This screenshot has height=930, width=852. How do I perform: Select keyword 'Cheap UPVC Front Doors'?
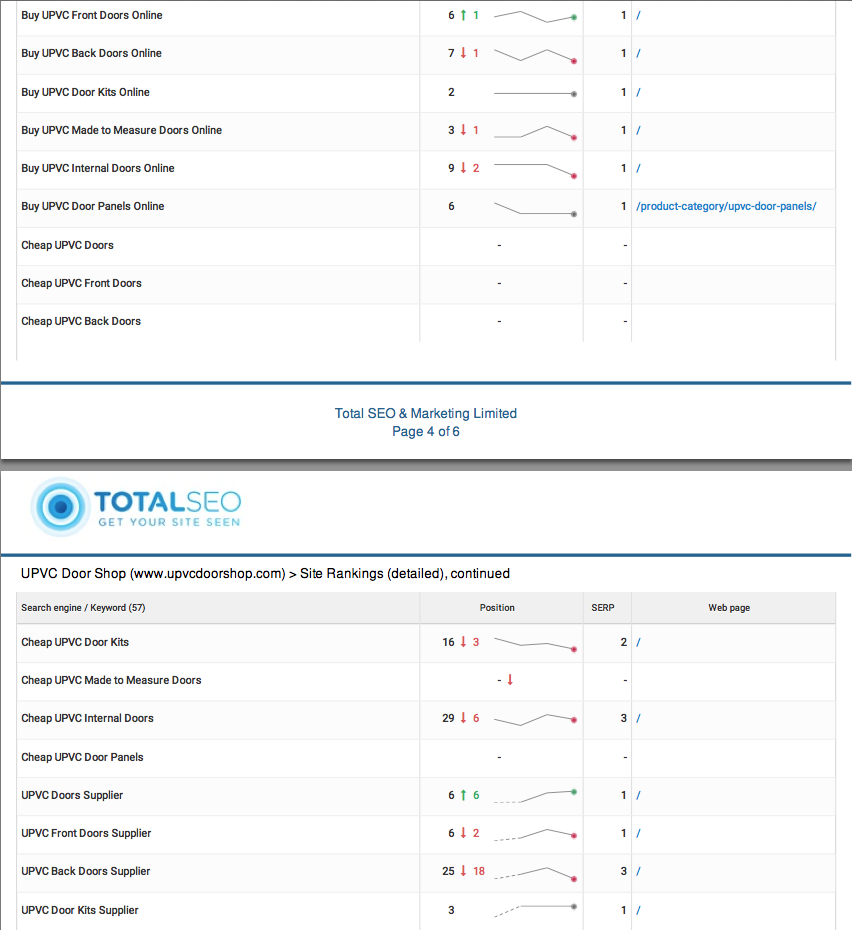click(x=81, y=284)
